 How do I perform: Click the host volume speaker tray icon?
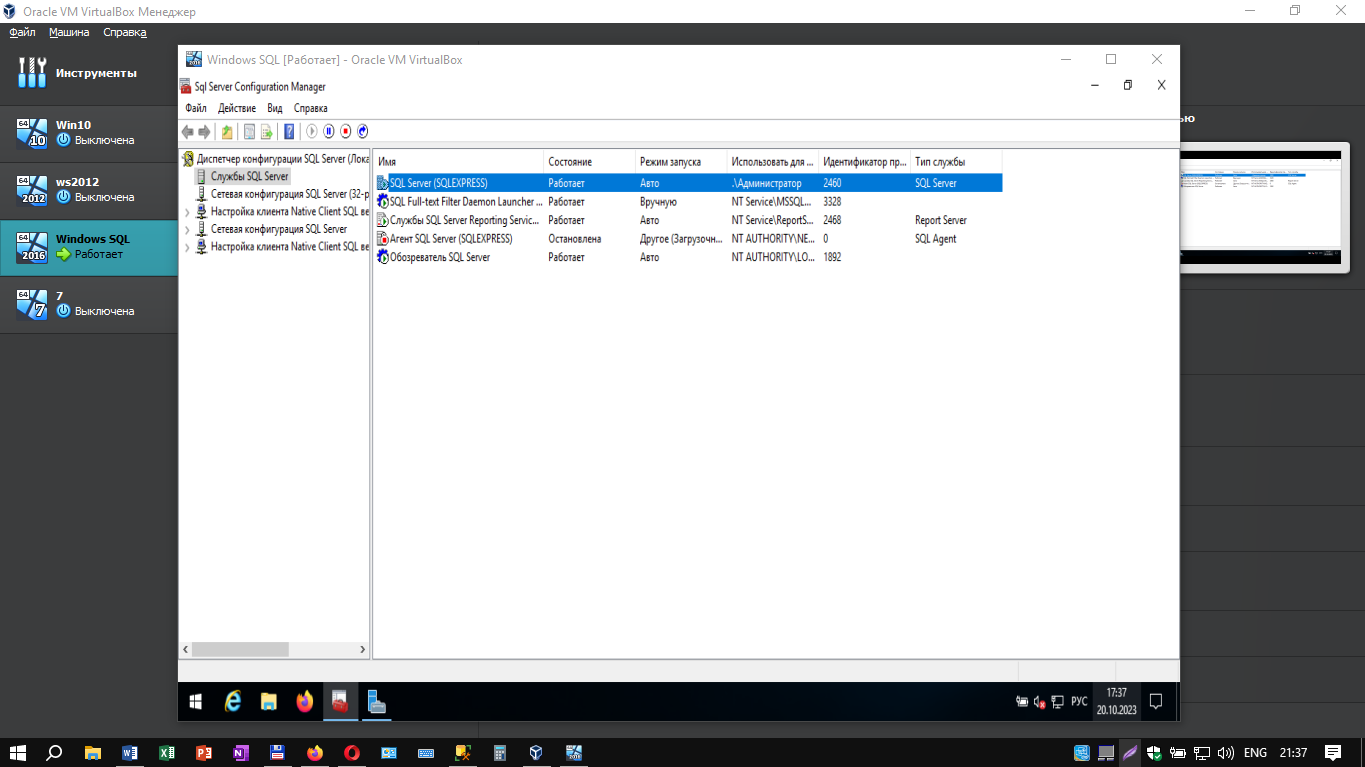pos(1226,752)
